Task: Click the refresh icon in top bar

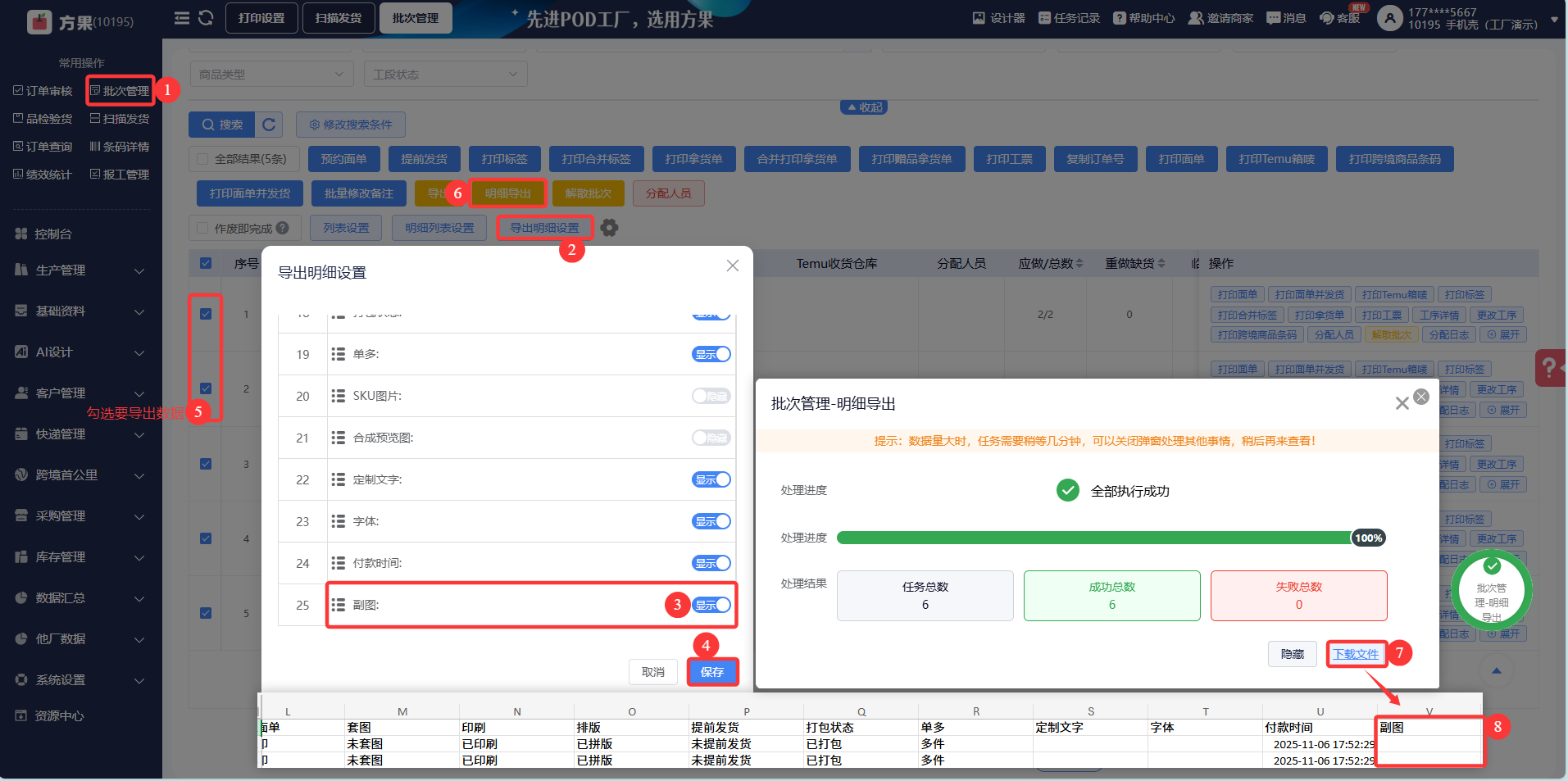Action: (x=206, y=18)
